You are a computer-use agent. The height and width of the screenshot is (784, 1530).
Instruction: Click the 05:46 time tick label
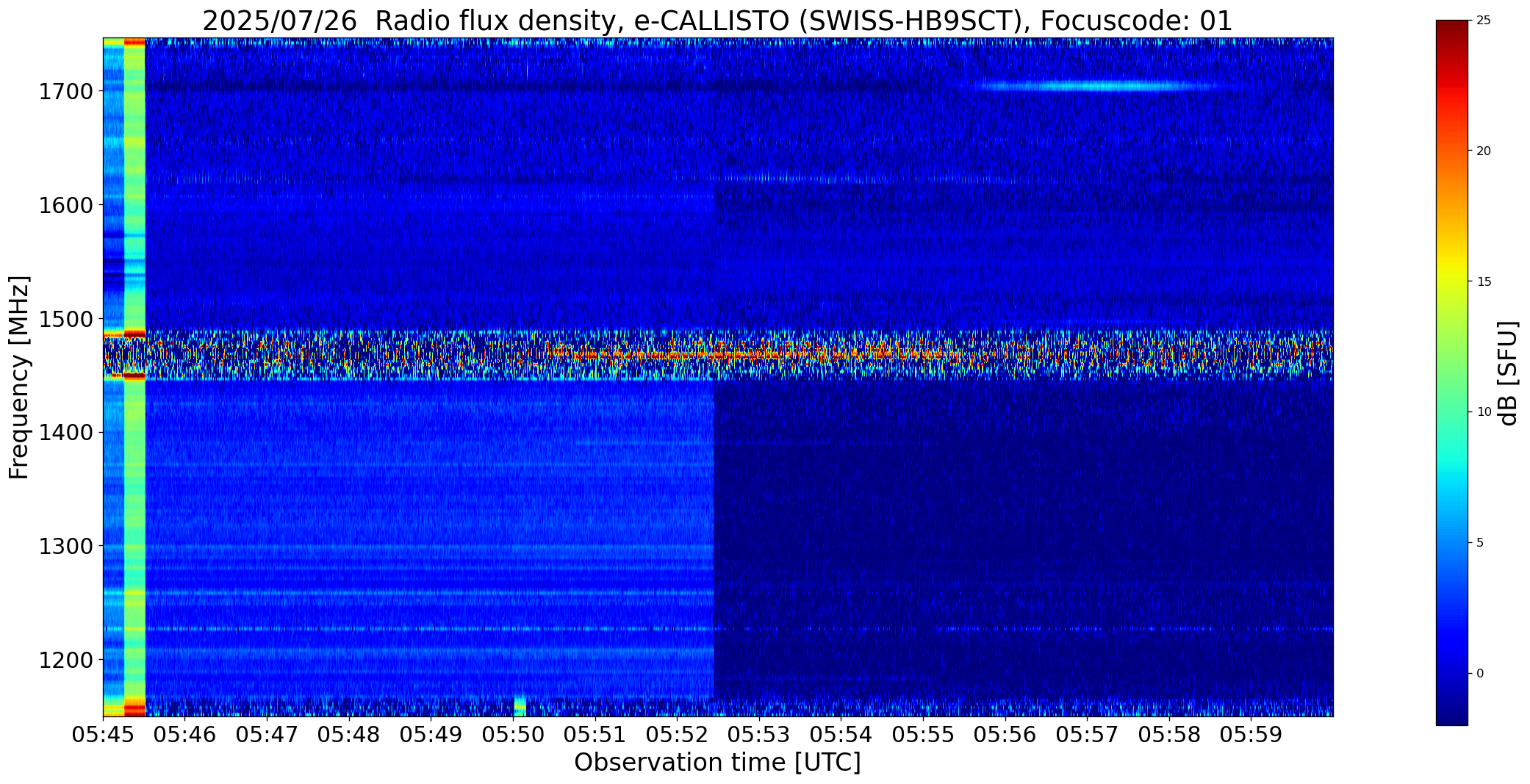pyautogui.click(x=185, y=735)
